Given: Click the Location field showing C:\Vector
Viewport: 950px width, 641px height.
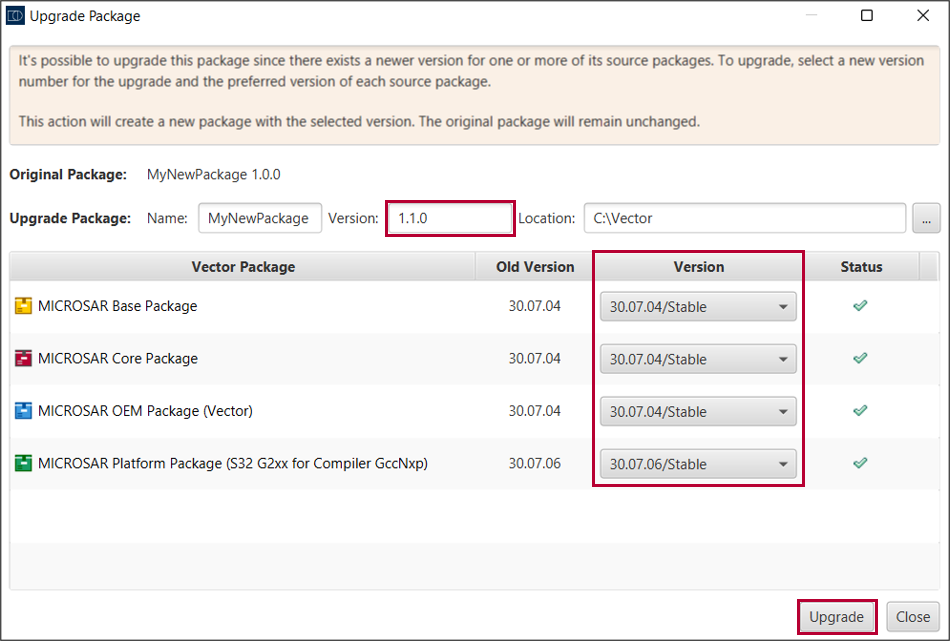Looking at the screenshot, I should click(745, 218).
